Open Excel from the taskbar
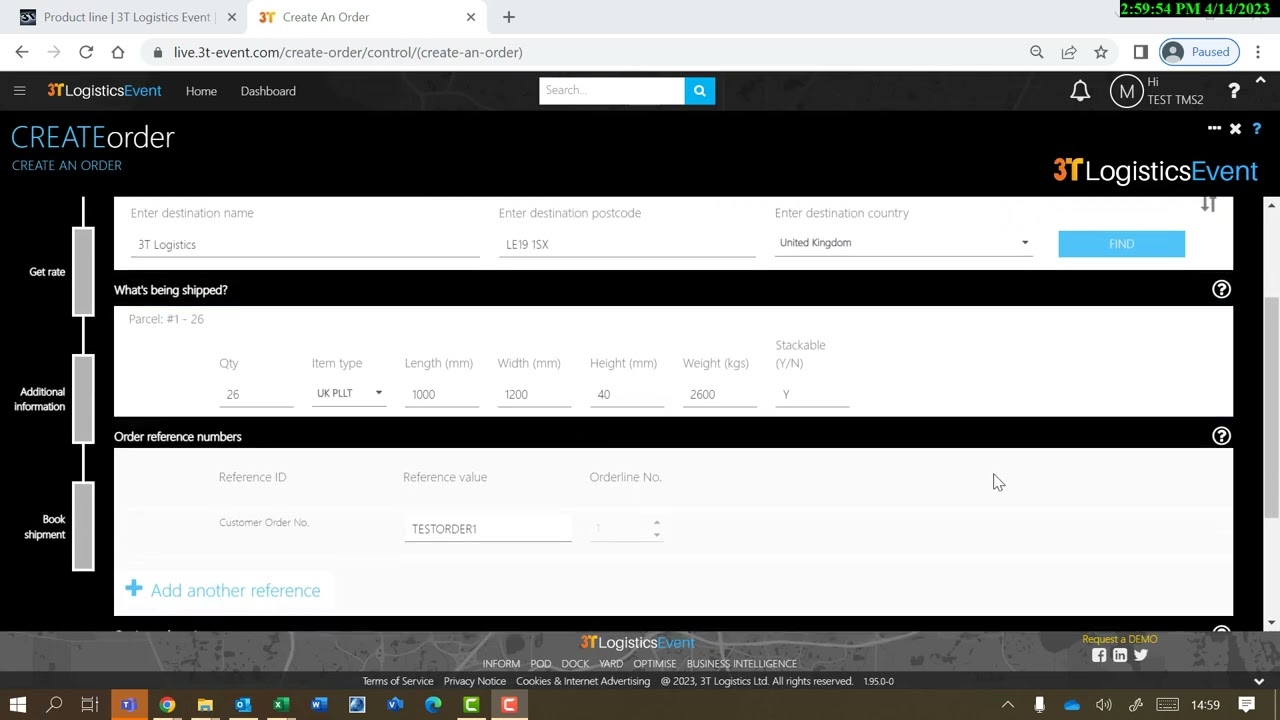Viewport: 1280px width, 720px height. pos(281,705)
